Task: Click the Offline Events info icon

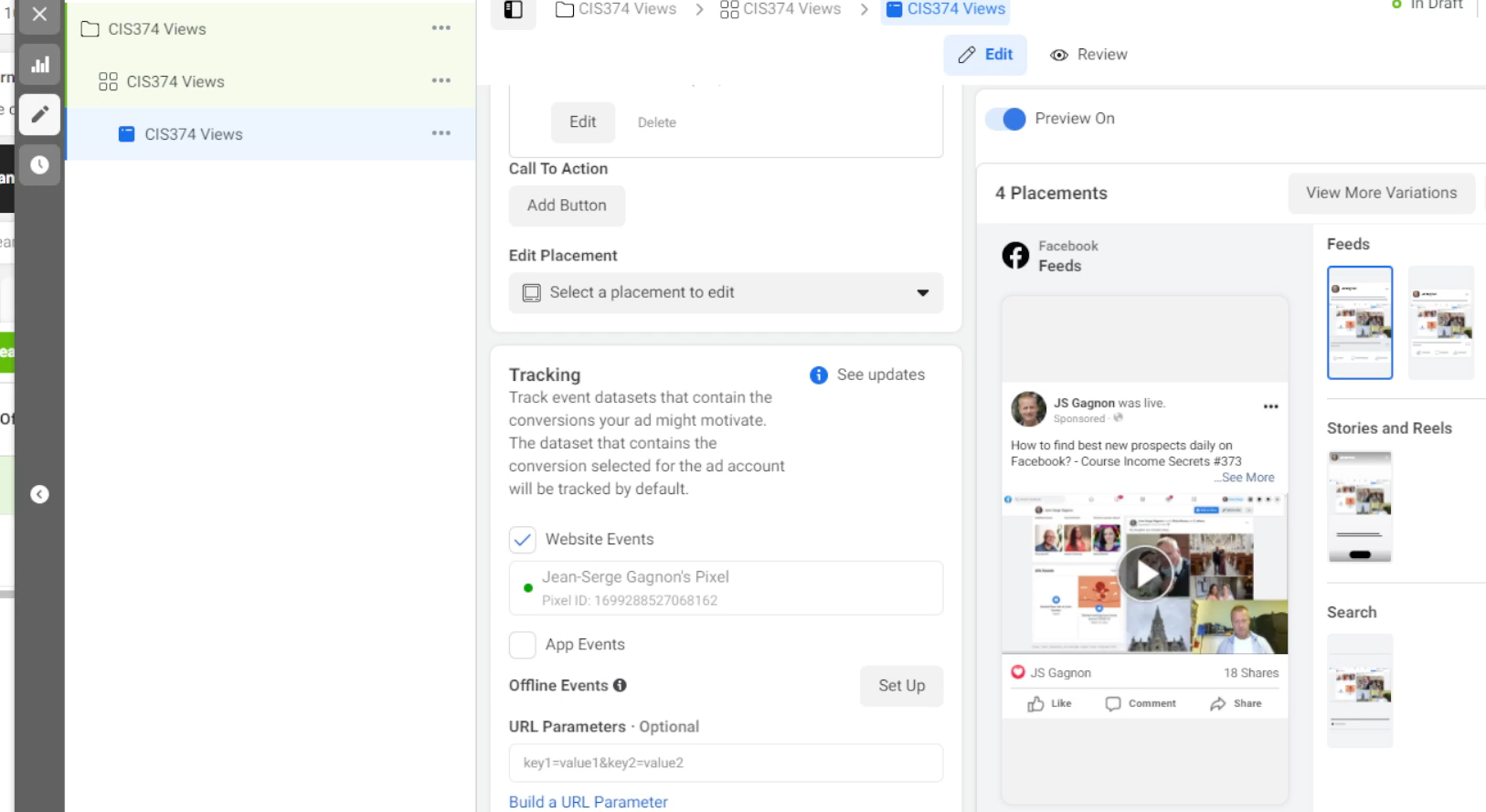Action: 620,685
